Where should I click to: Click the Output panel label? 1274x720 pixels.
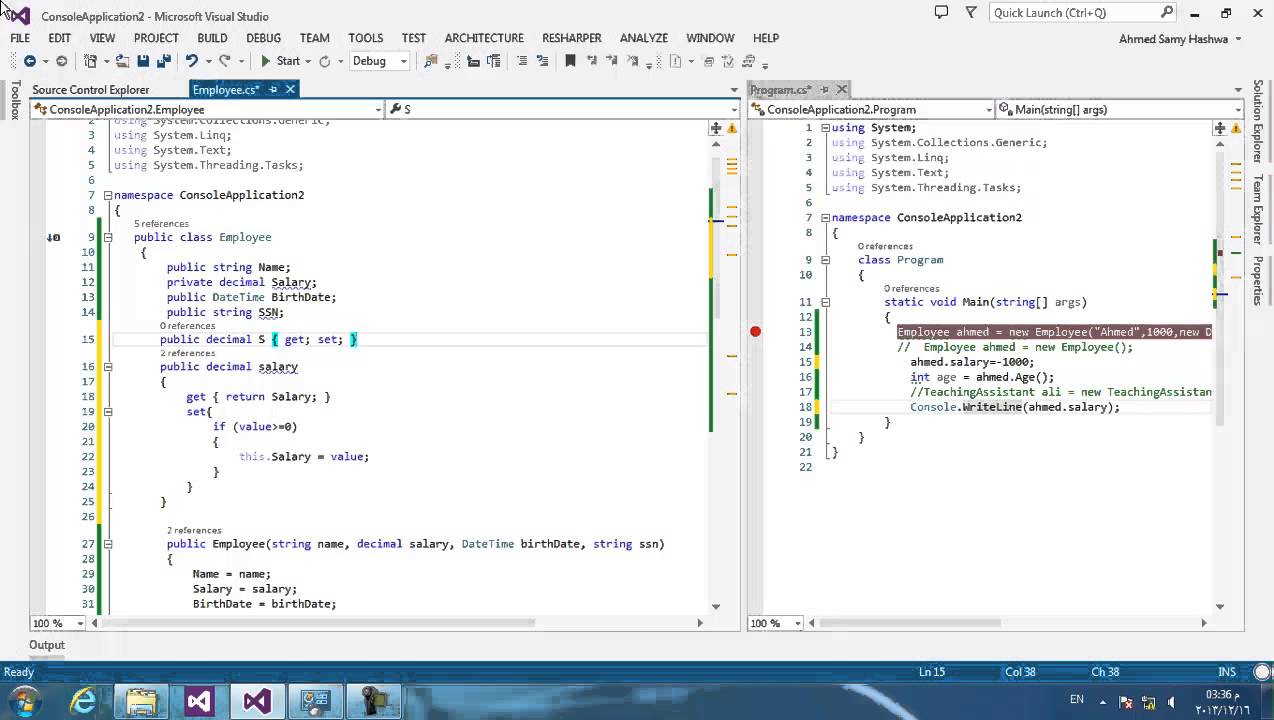[46, 645]
